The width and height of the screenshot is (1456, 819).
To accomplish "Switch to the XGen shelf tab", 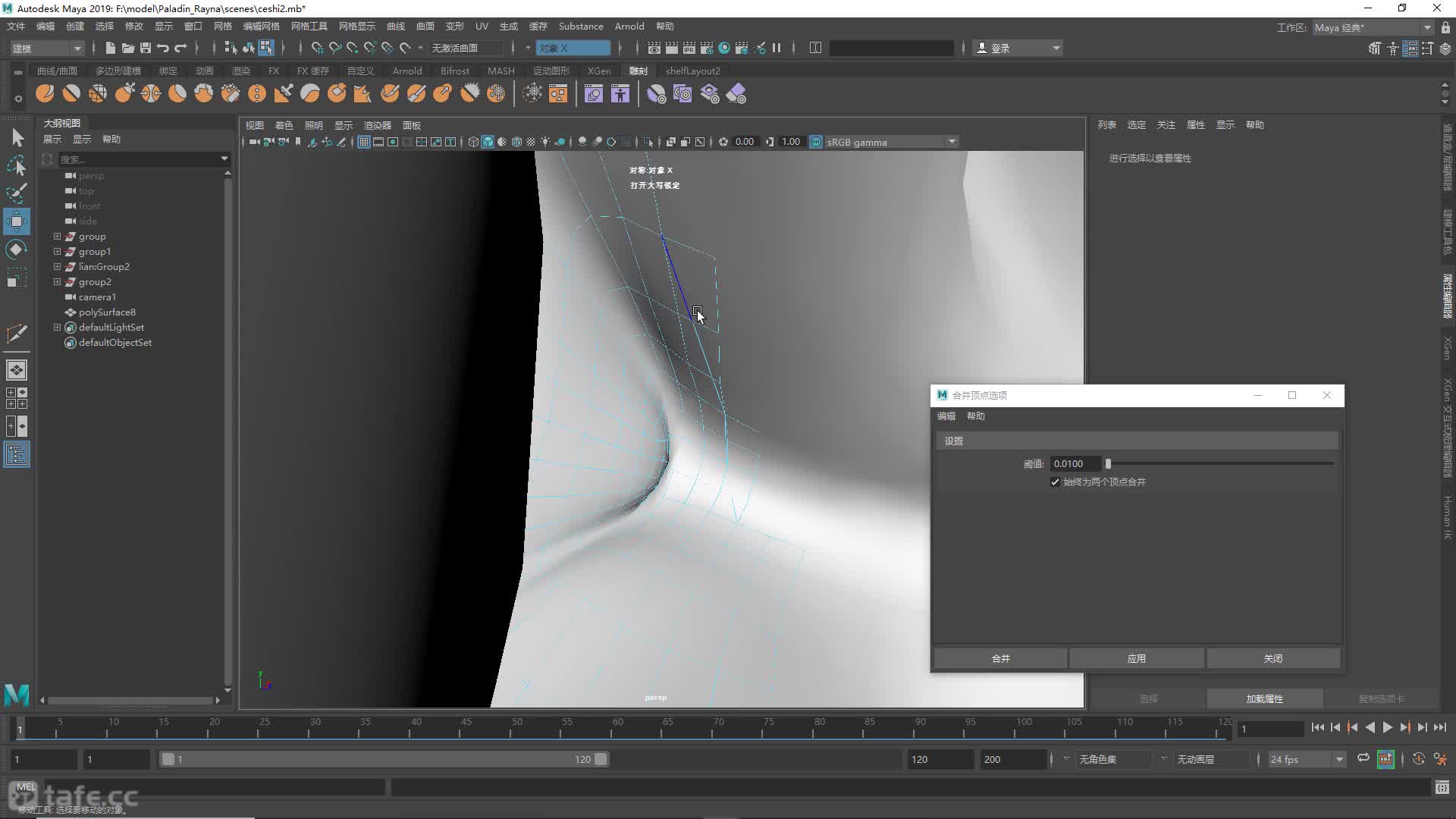I will [x=599, y=71].
